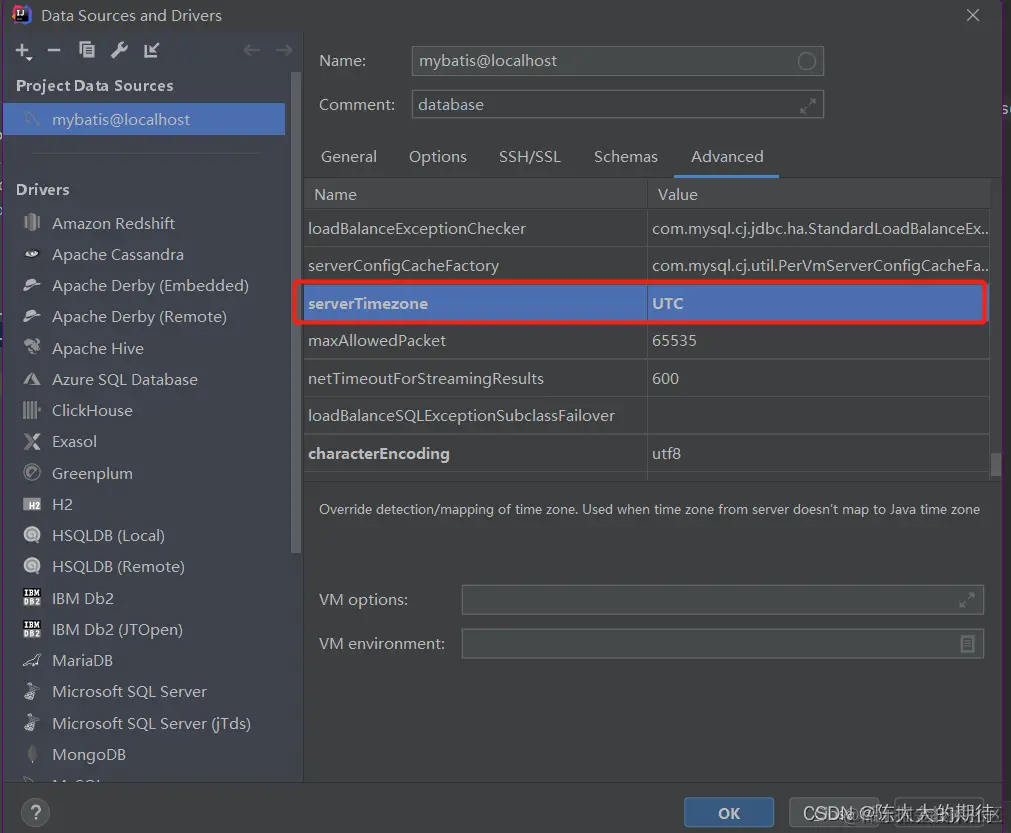Select the MariaDB seal icon
The image size is (1011, 833).
tap(32, 660)
